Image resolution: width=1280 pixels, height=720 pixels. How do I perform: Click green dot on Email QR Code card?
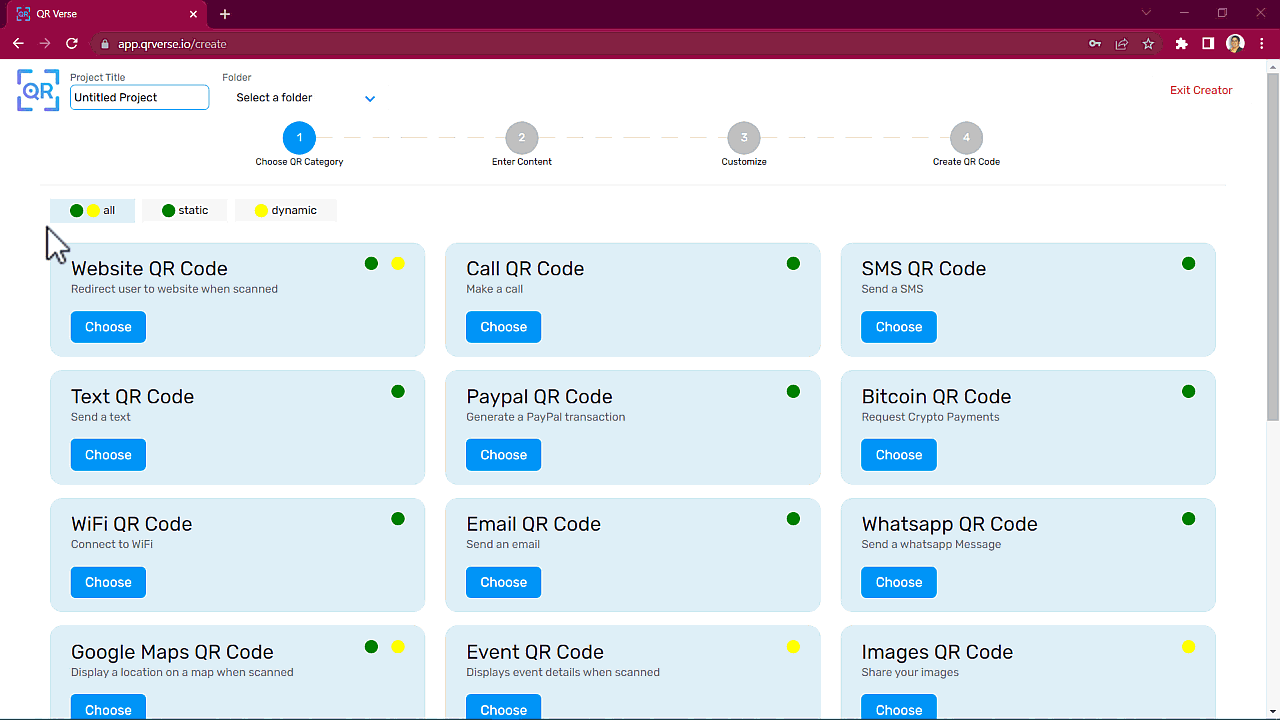click(793, 519)
